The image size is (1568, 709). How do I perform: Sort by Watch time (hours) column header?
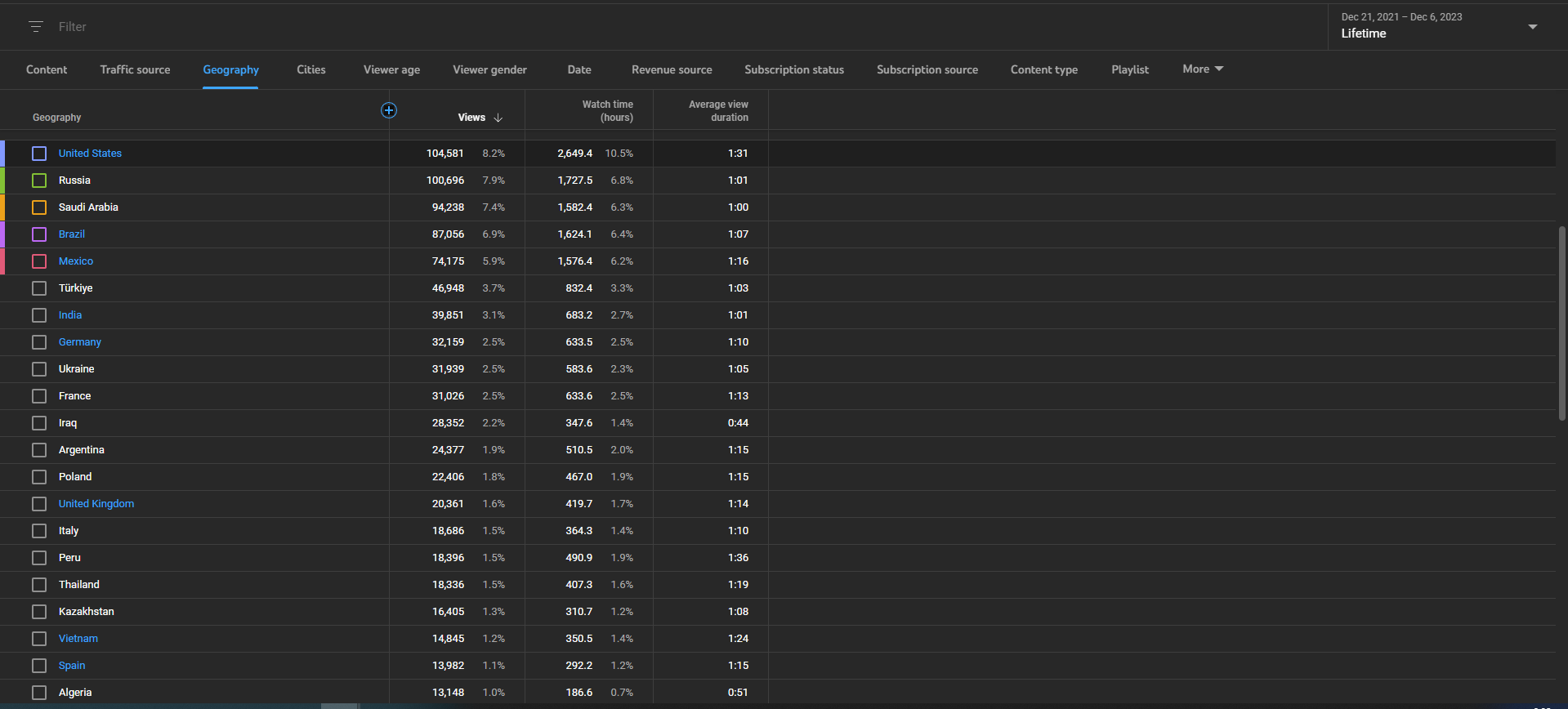coord(607,111)
